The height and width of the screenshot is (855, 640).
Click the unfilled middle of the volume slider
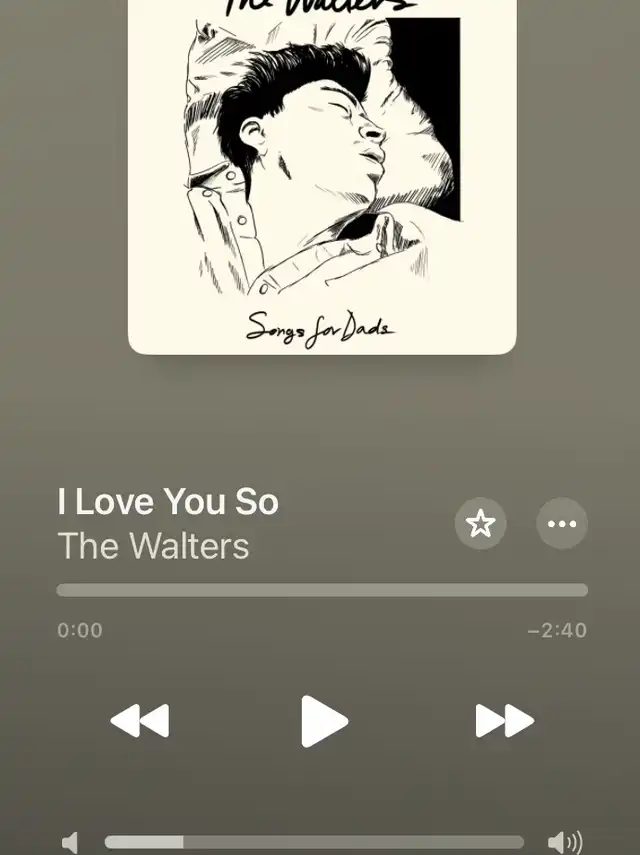pos(354,842)
